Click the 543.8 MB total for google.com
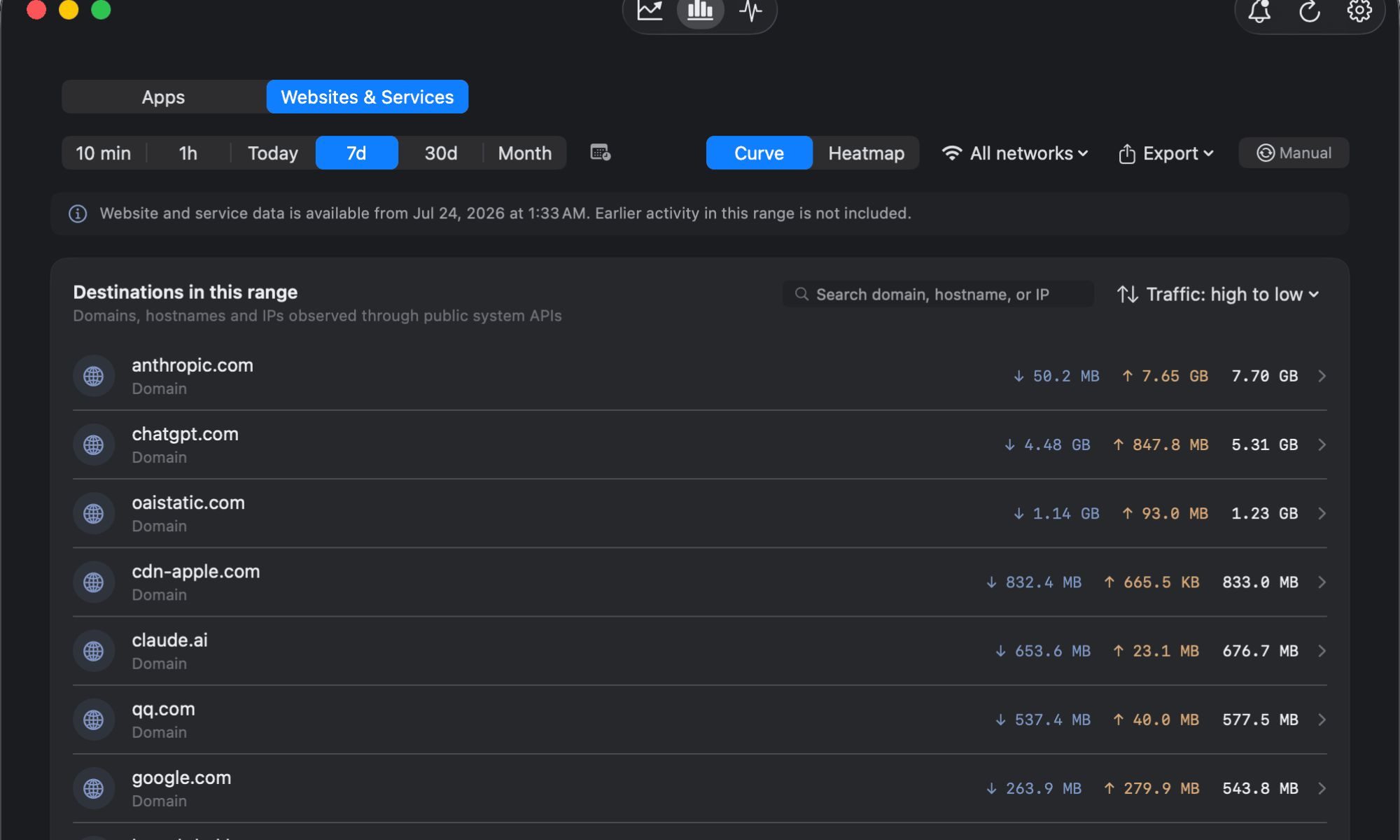Viewport: 1400px width, 840px height. [x=1260, y=788]
